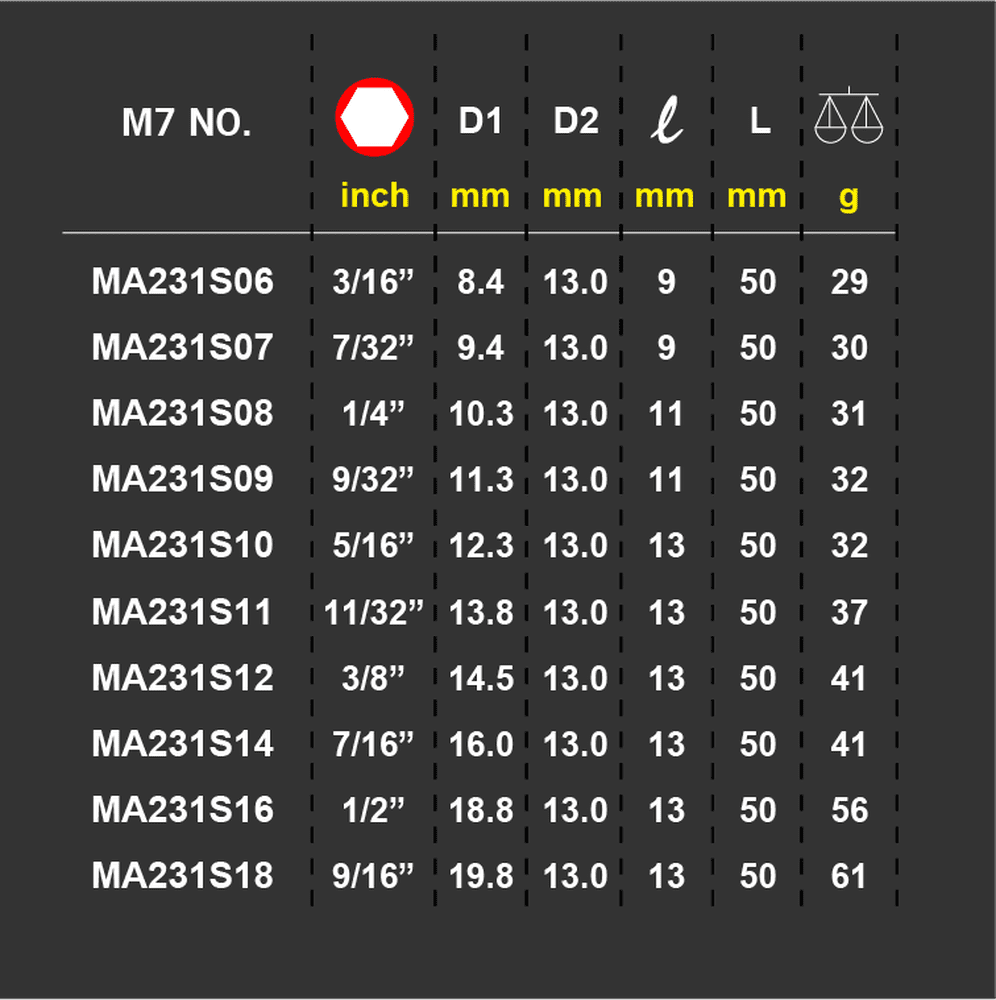The width and height of the screenshot is (996, 1000).
Task: Click the 9/32” size cell
Action: (x=373, y=479)
